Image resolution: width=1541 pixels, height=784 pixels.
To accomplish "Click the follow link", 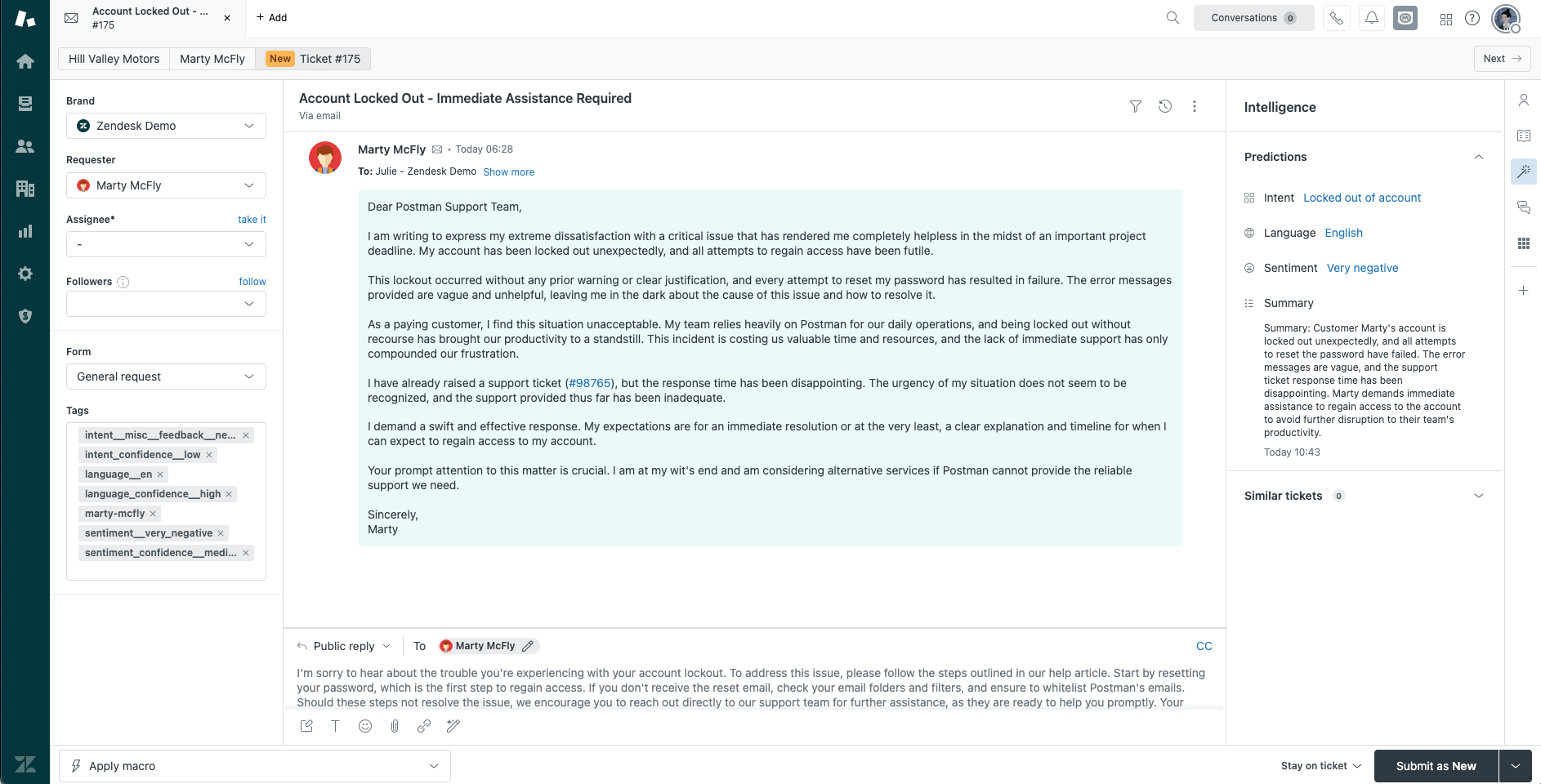I will click(252, 282).
